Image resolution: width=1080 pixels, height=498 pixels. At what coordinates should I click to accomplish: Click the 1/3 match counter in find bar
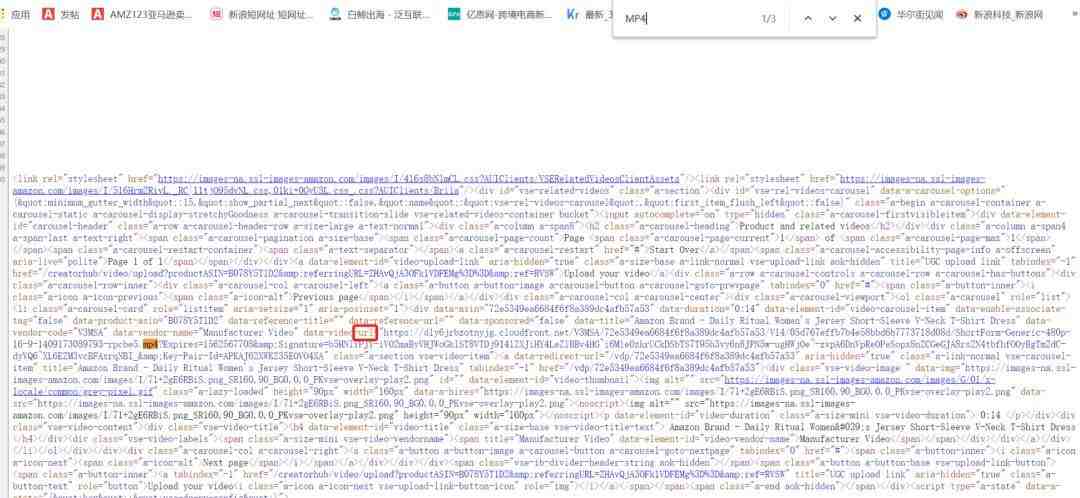[x=769, y=19]
